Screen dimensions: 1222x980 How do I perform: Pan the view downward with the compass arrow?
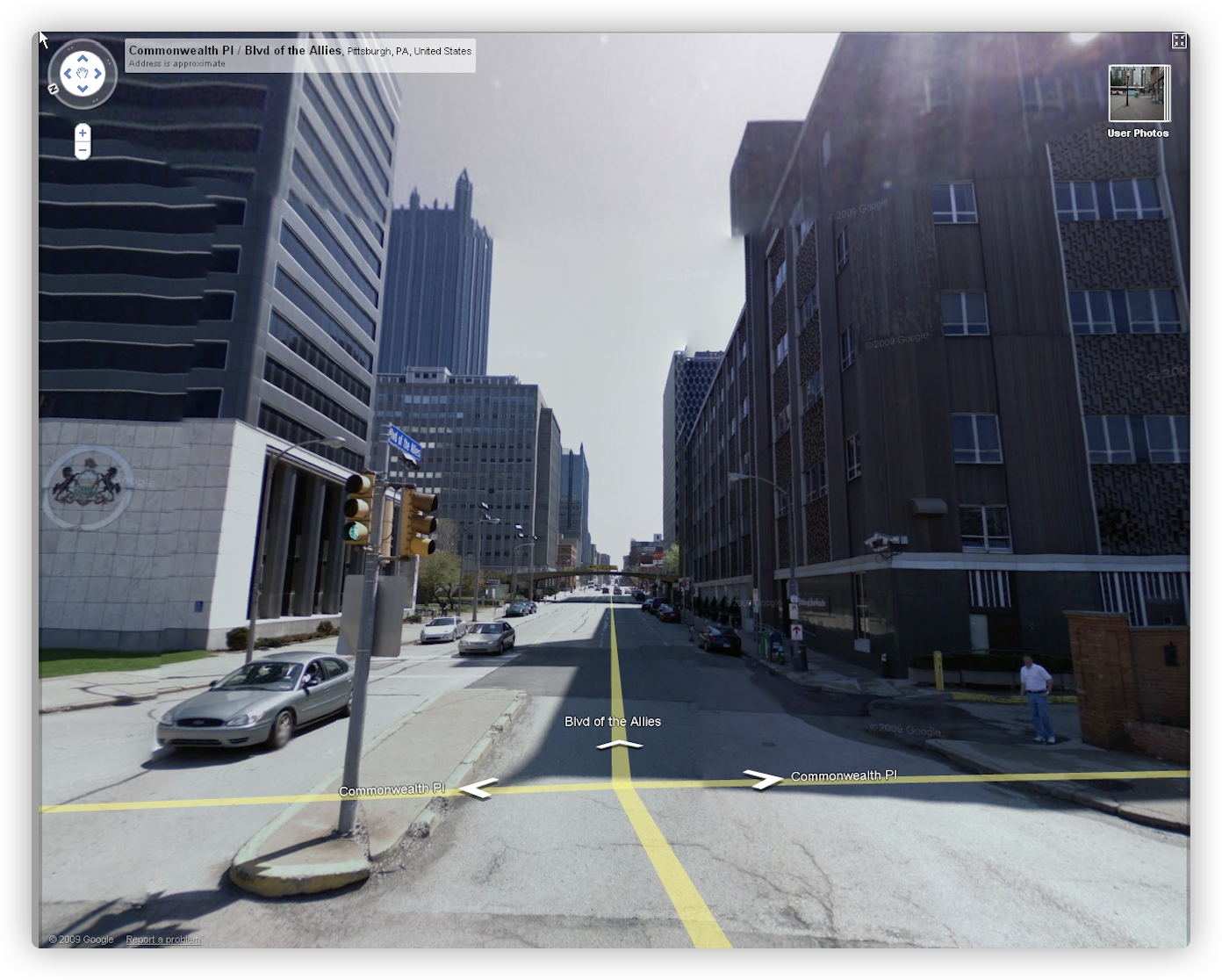[83, 88]
